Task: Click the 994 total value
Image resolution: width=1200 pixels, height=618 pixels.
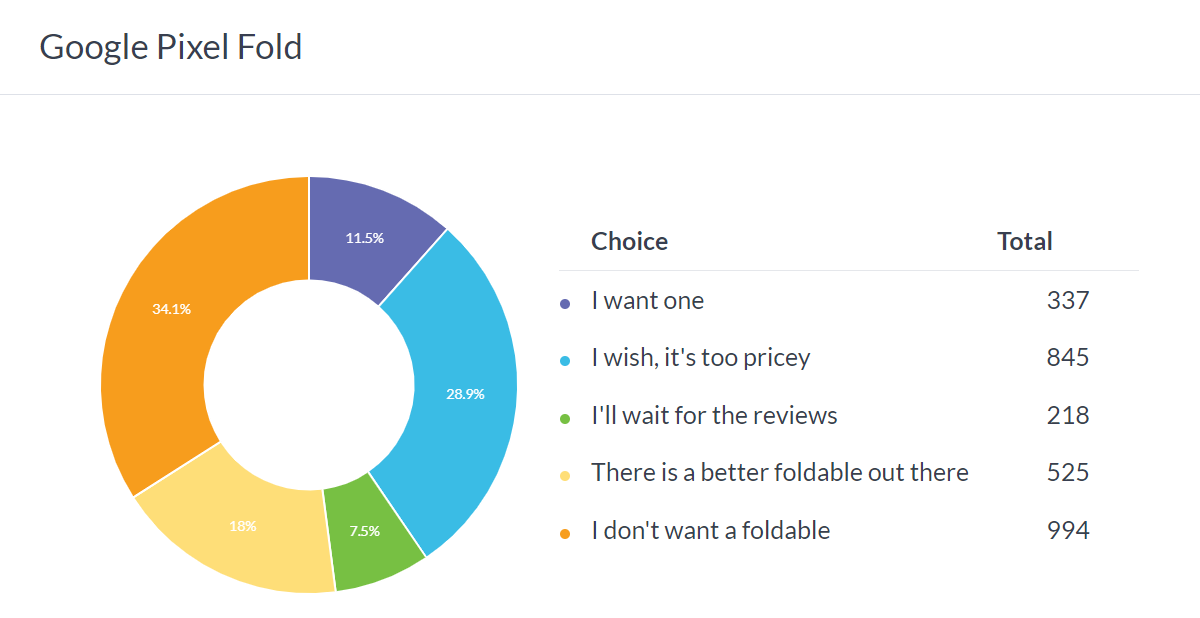Action: [1068, 530]
